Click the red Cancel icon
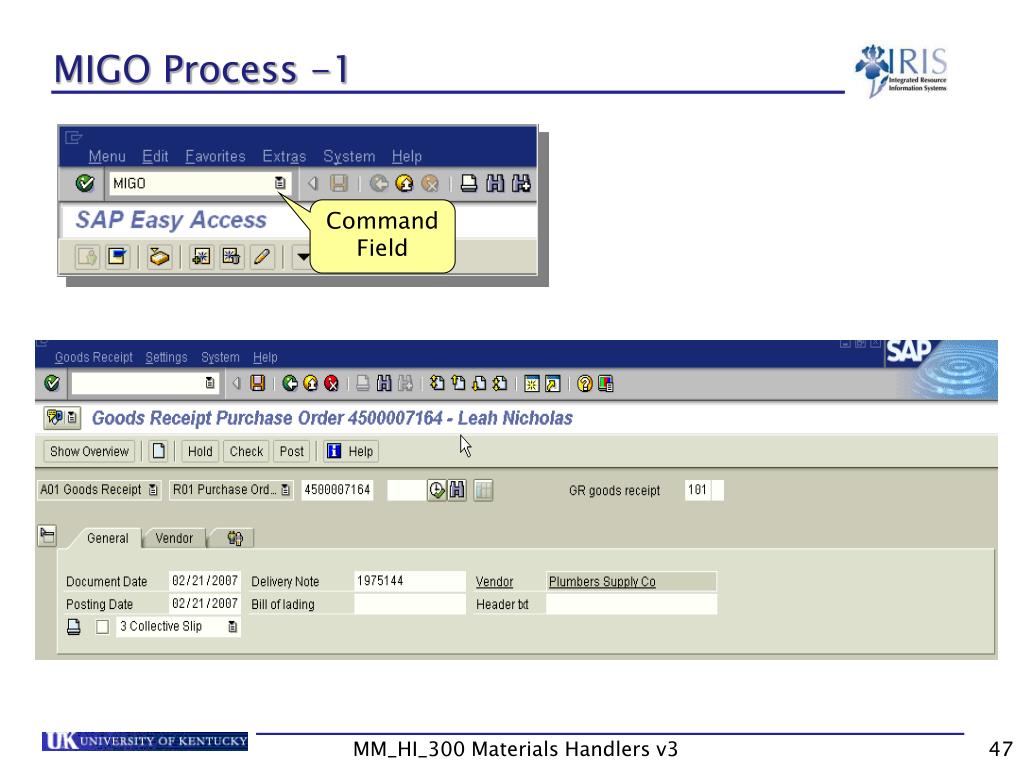 click(x=332, y=383)
